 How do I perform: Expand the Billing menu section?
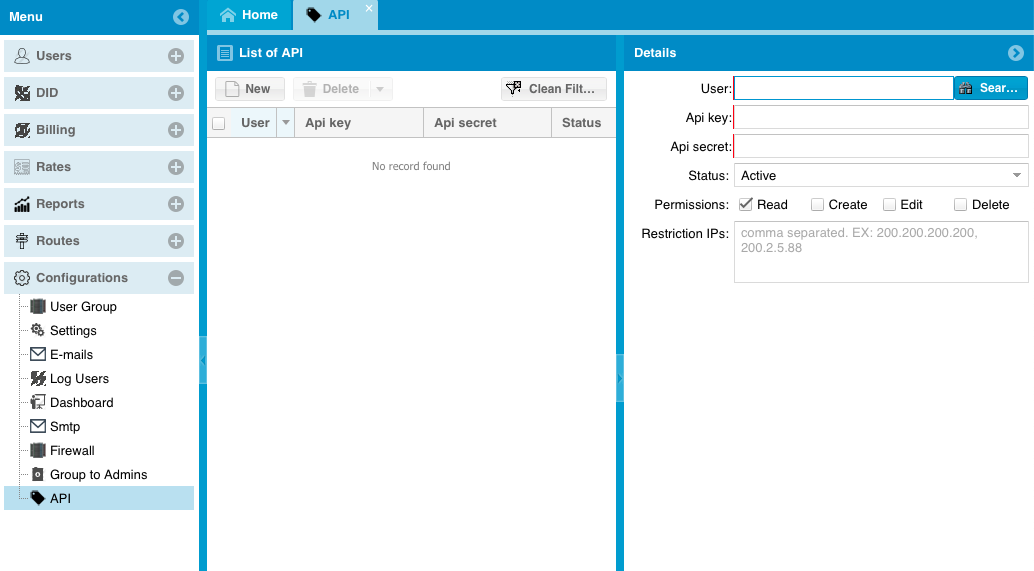[175, 130]
